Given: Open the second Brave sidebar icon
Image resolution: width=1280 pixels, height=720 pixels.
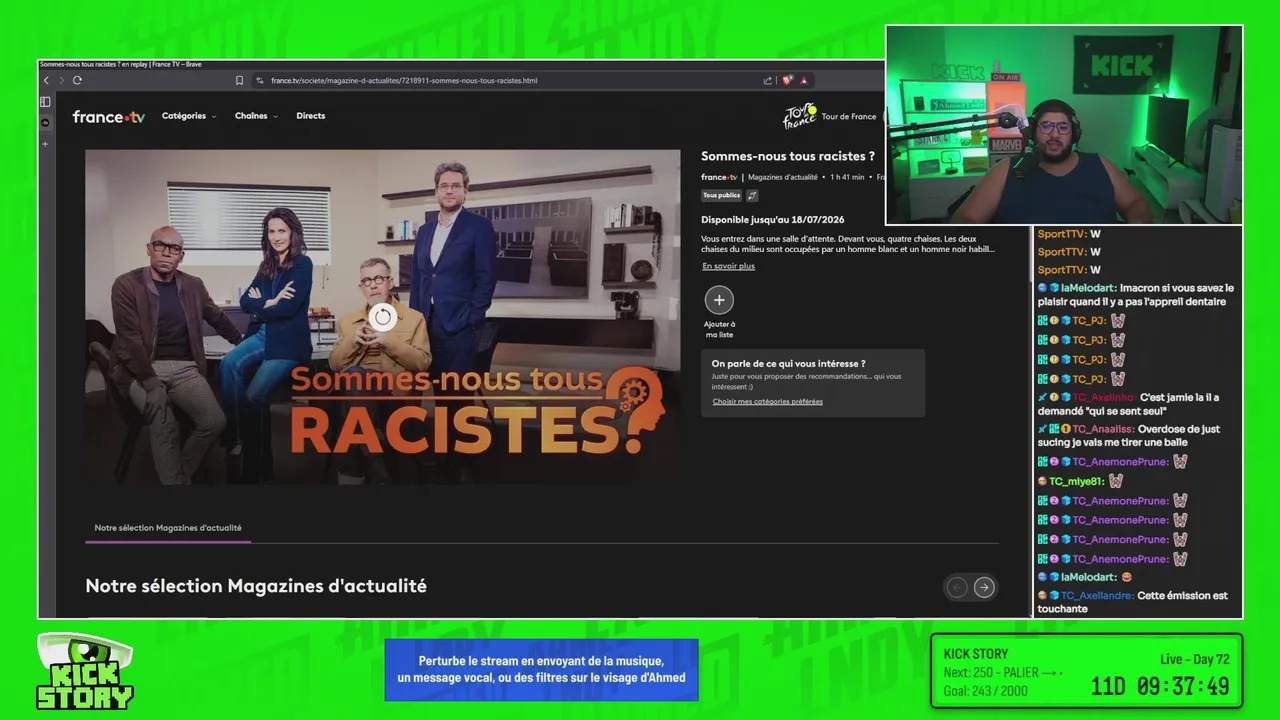Looking at the screenshot, I should (x=45, y=123).
